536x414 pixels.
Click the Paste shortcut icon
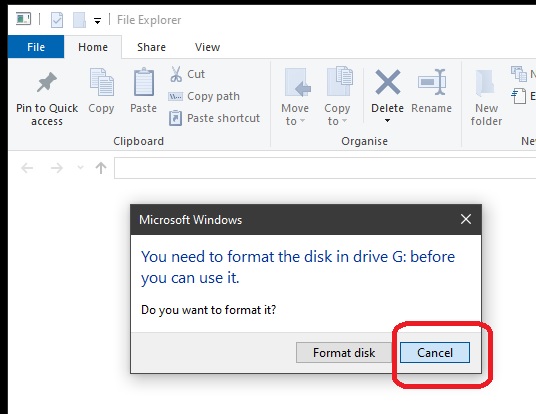175,118
